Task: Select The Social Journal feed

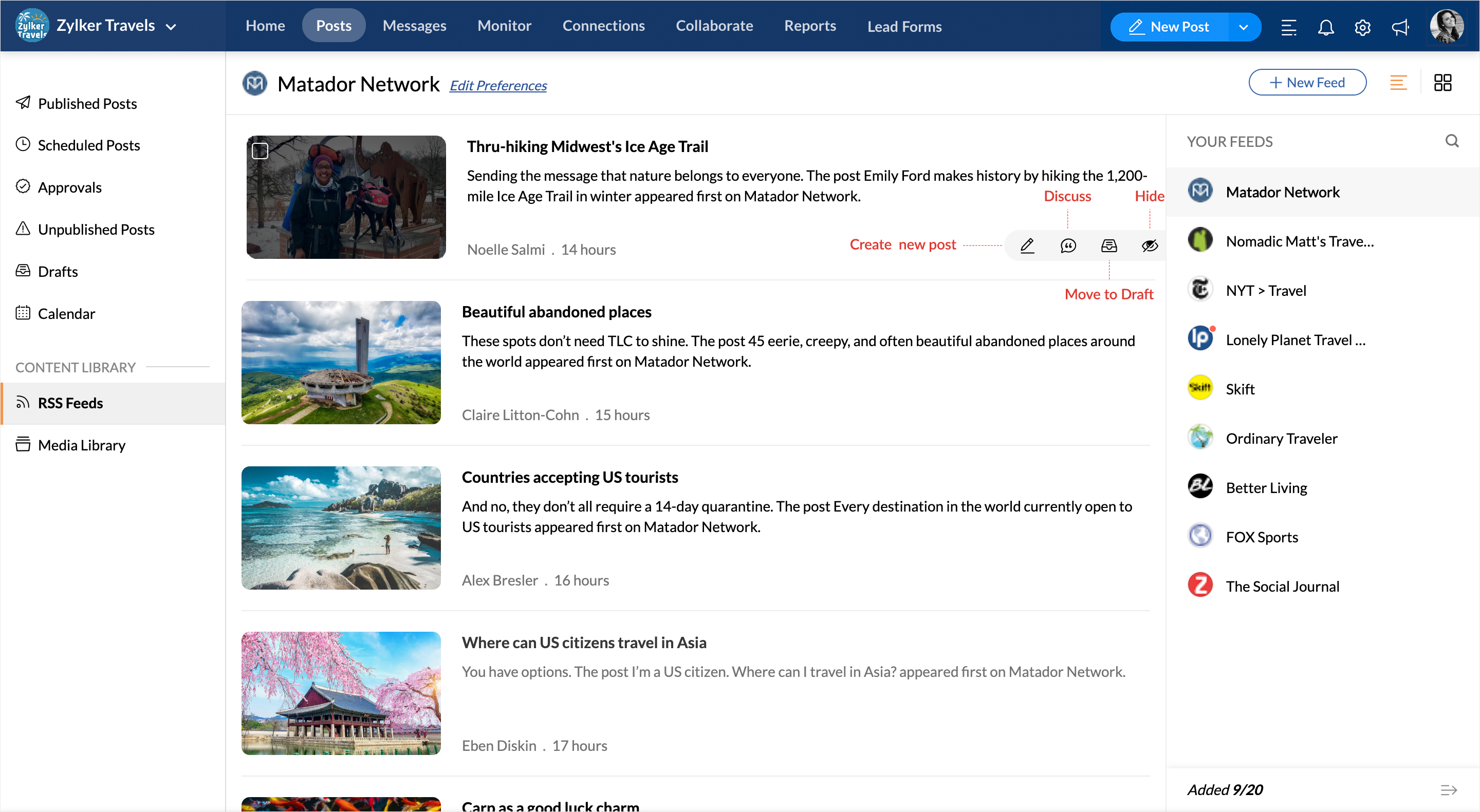Action: (x=1323, y=587)
